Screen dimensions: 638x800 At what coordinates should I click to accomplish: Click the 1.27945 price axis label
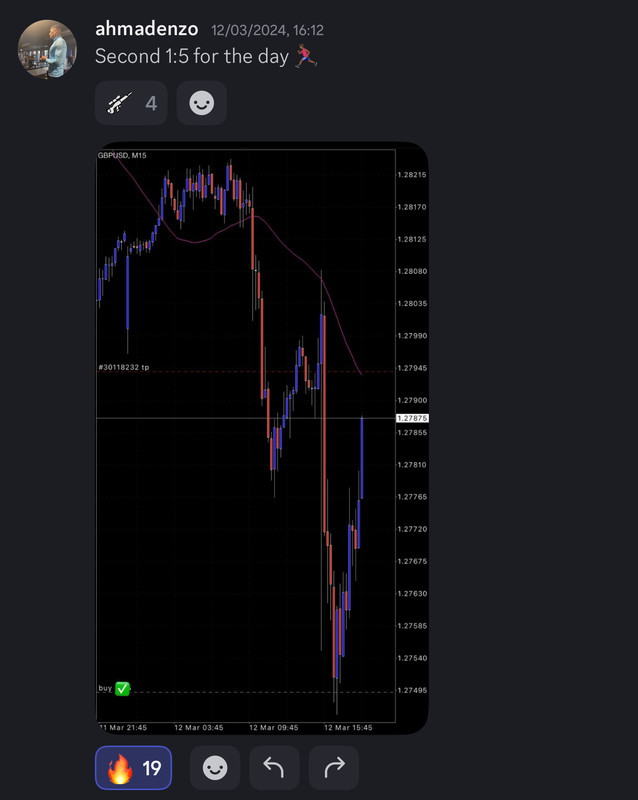[x=411, y=368]
